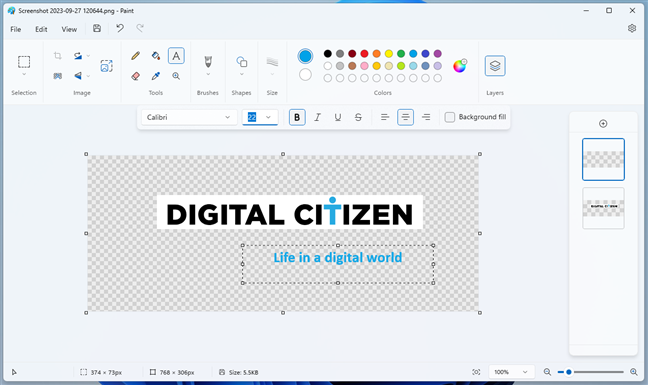Activate the Text tool
Viewport: 648px width, 385px height.
176,56
